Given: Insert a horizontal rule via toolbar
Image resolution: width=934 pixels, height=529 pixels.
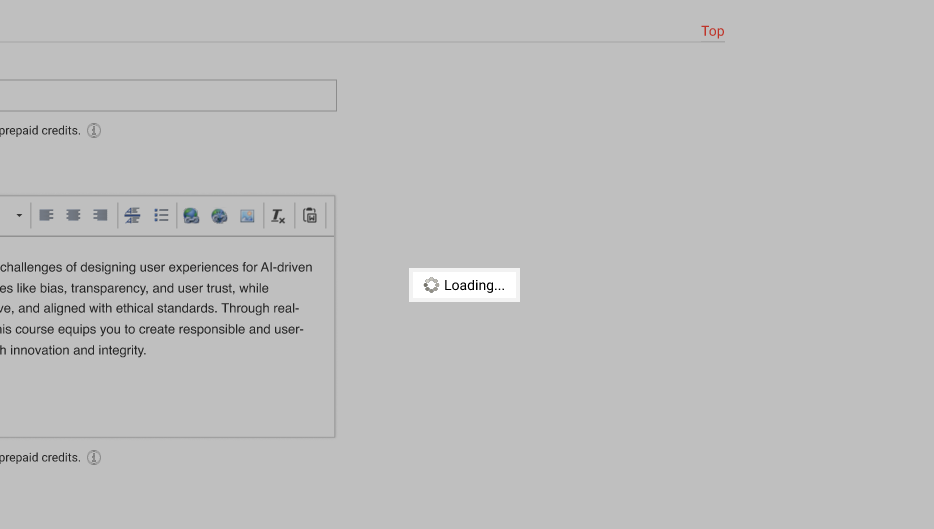Looking at the screenshot, I should click(132, 215).
